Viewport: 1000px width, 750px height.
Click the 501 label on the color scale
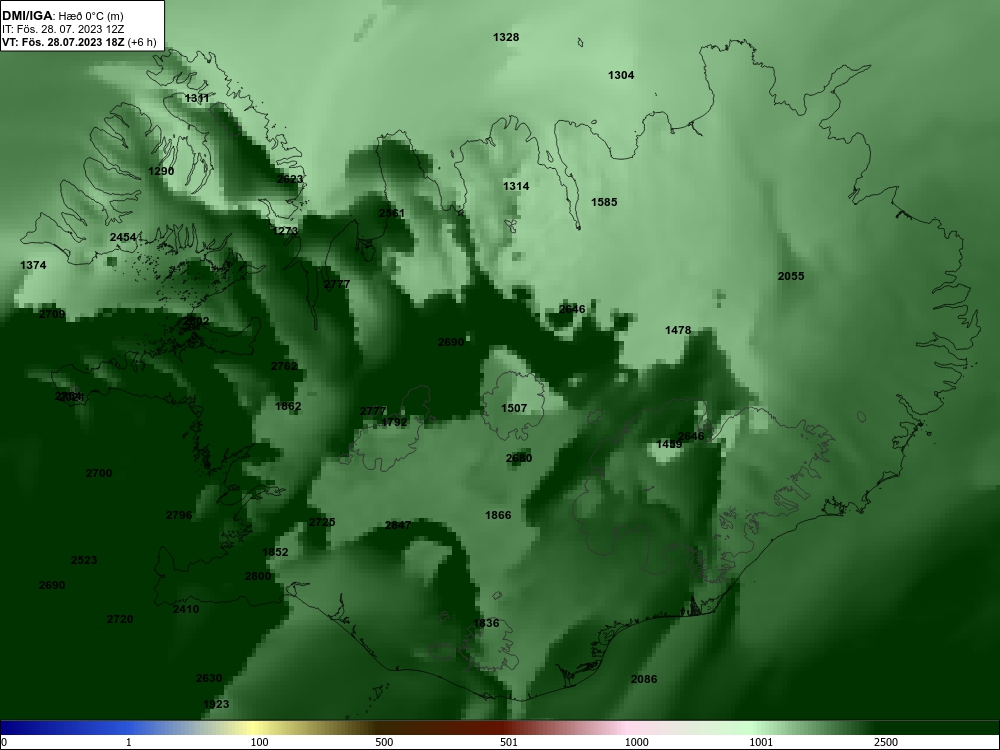click(x=509, y=743)
